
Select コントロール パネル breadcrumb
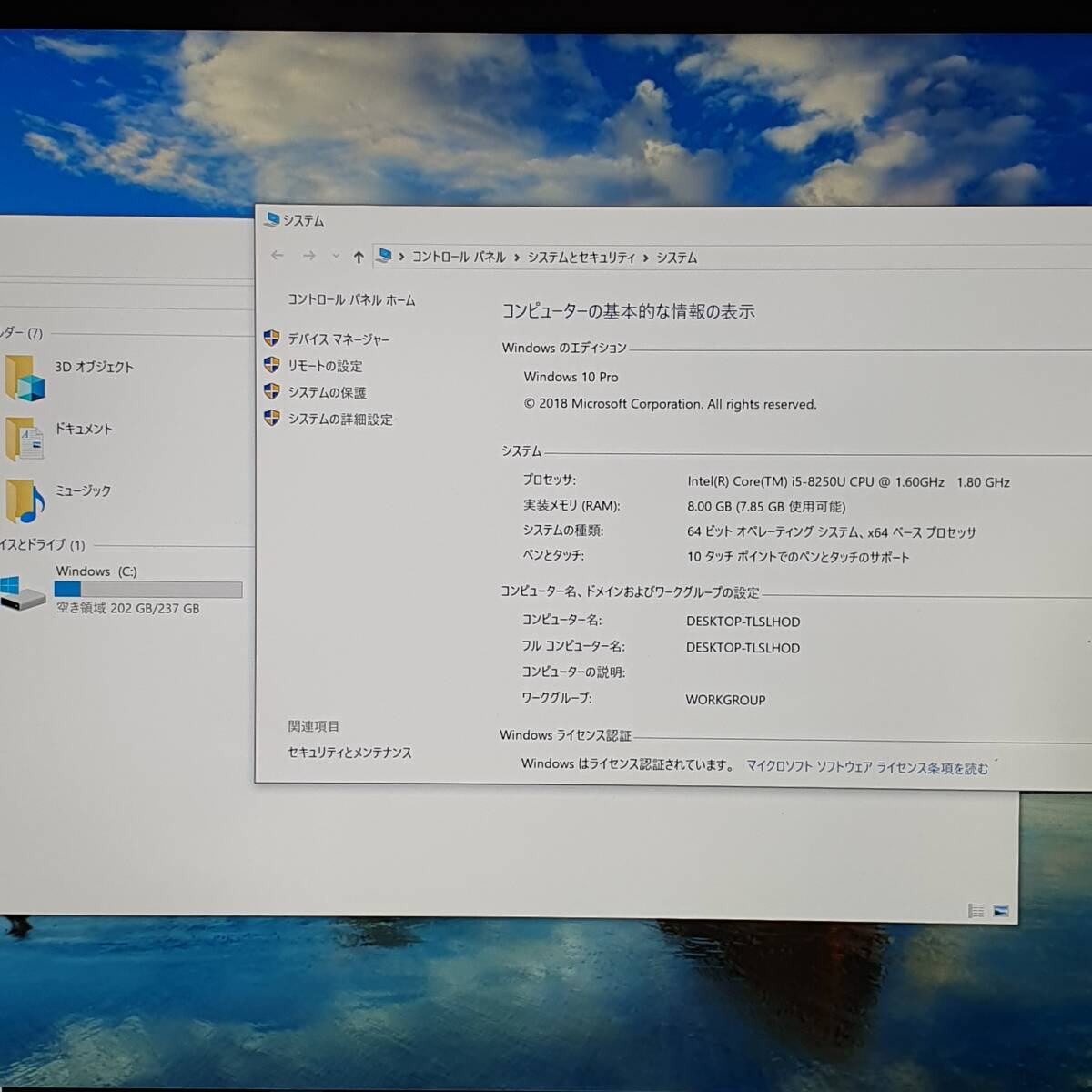pyautogui.click(x=459, y=257)
